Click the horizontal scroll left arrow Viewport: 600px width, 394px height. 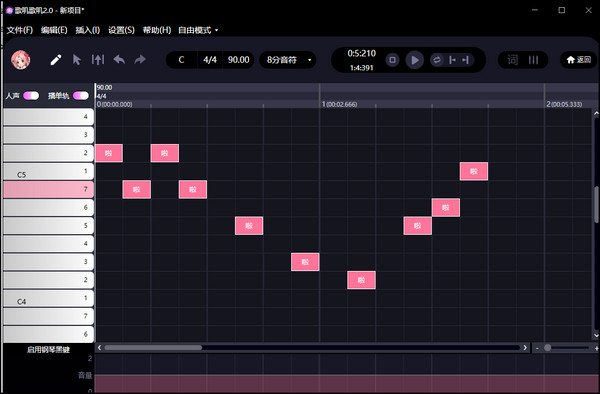click(x=99, y=348)
